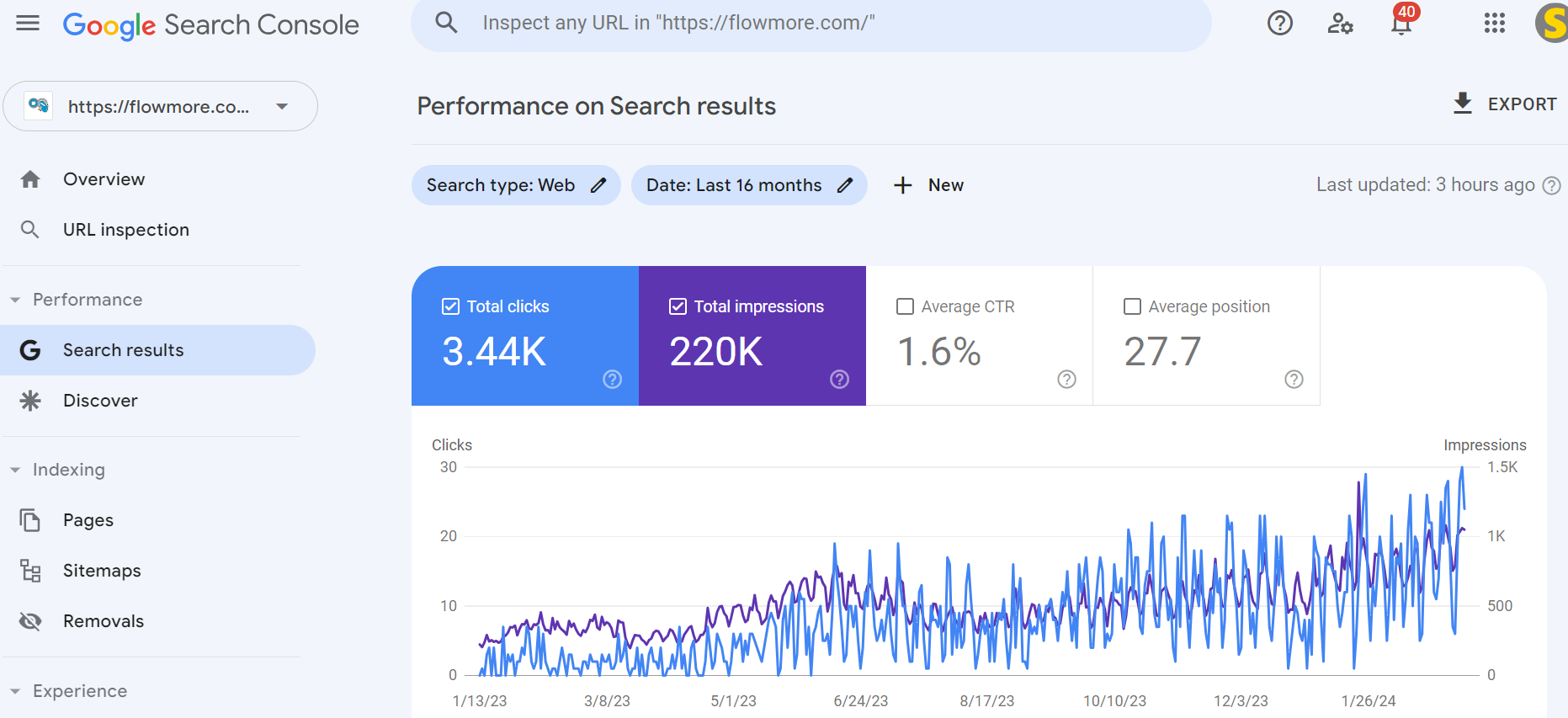Edit Search type filter via pencil icon
The width and height of the screenshot is (1568, 718).
click(x=598, y=185)
